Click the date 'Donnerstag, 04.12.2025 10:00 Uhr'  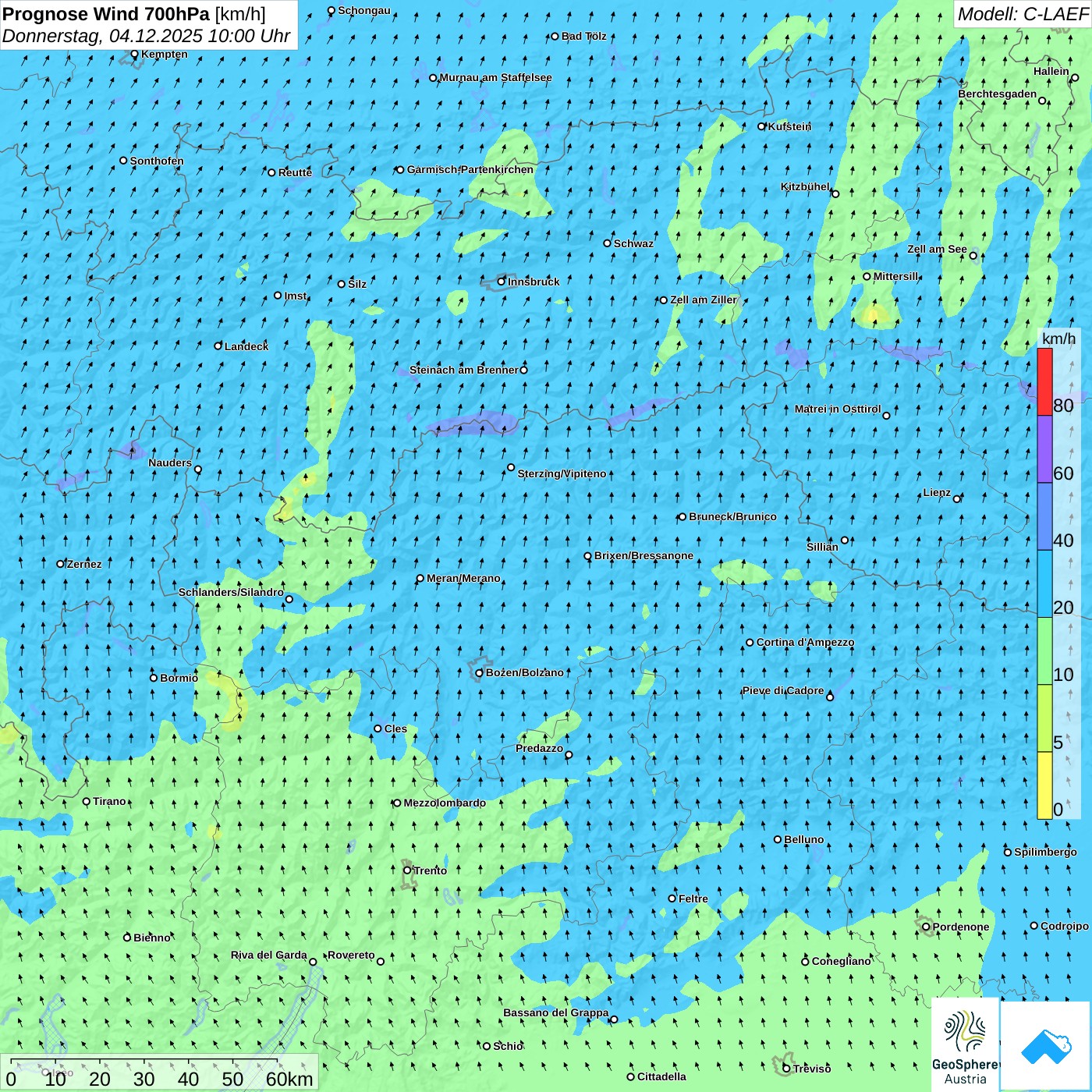(146, 36)
